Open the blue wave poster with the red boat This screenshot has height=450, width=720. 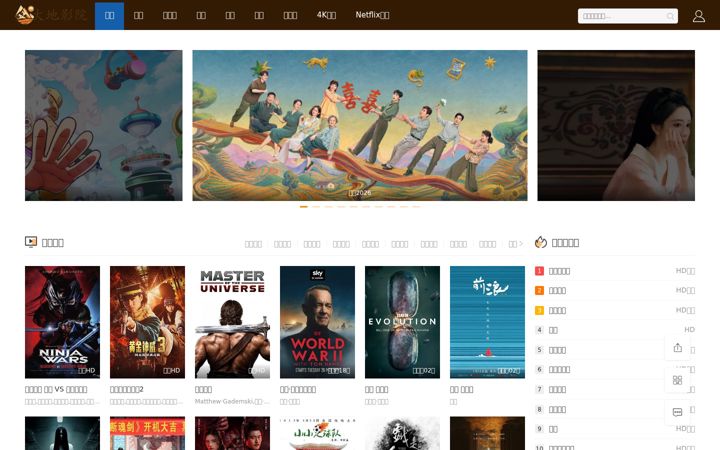coord(487,322)
